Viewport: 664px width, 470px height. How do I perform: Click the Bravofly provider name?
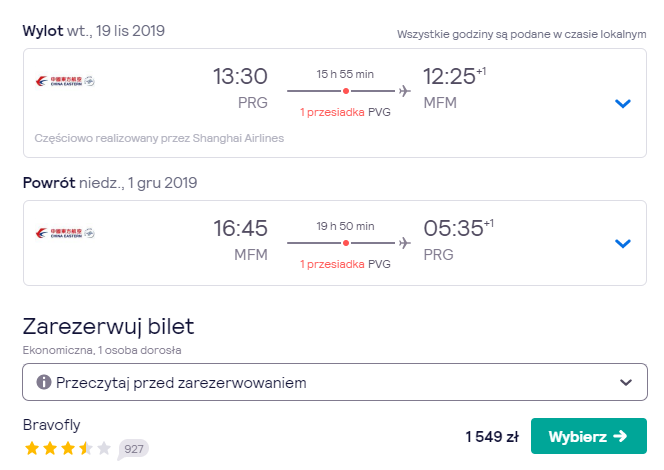tap(52, 425)
